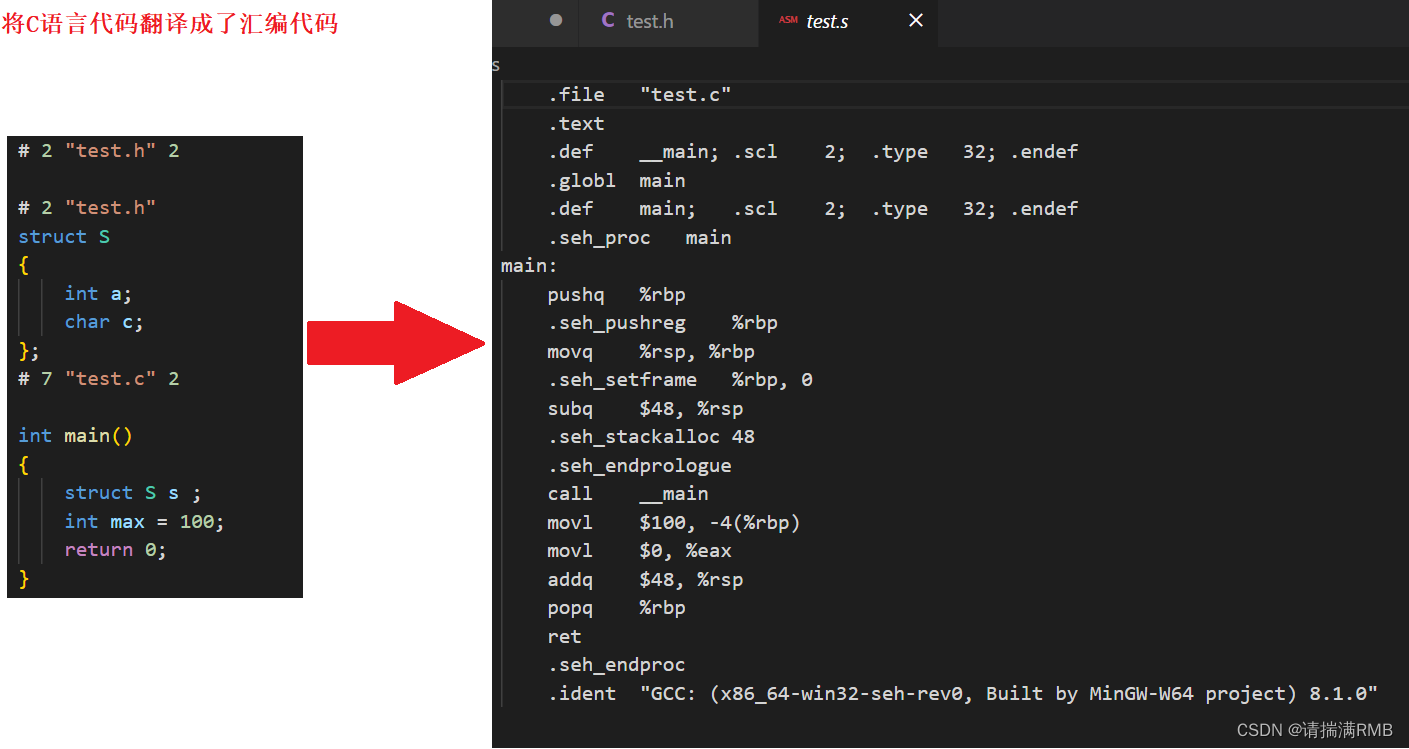
Task: Click the 'char c;' struct member line
Action: point(104,322)
